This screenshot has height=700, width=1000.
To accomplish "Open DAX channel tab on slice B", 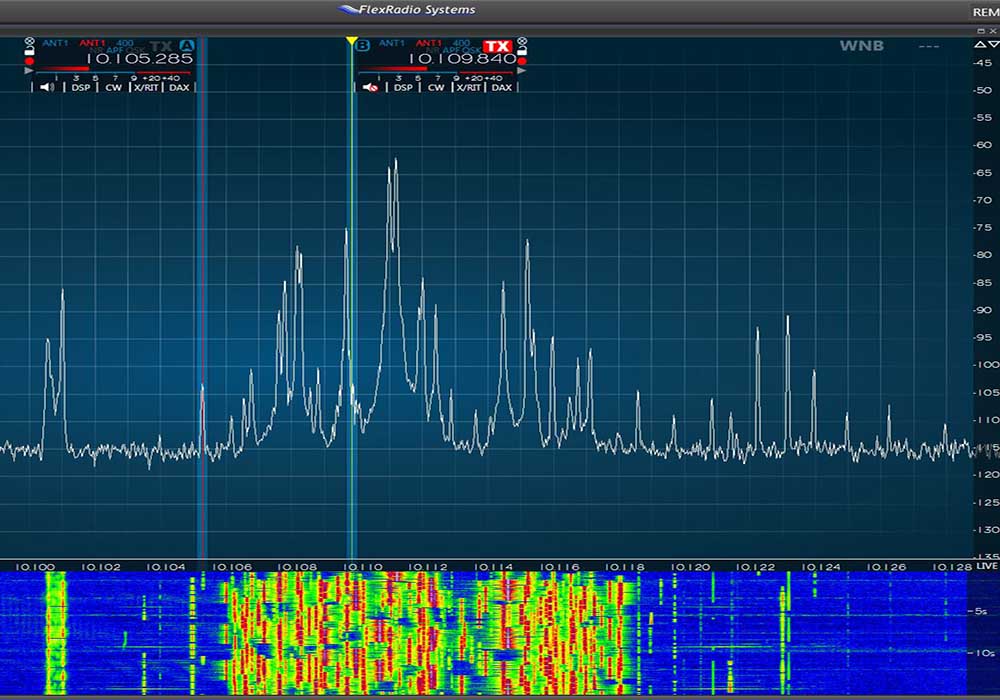I will (502, 87).
